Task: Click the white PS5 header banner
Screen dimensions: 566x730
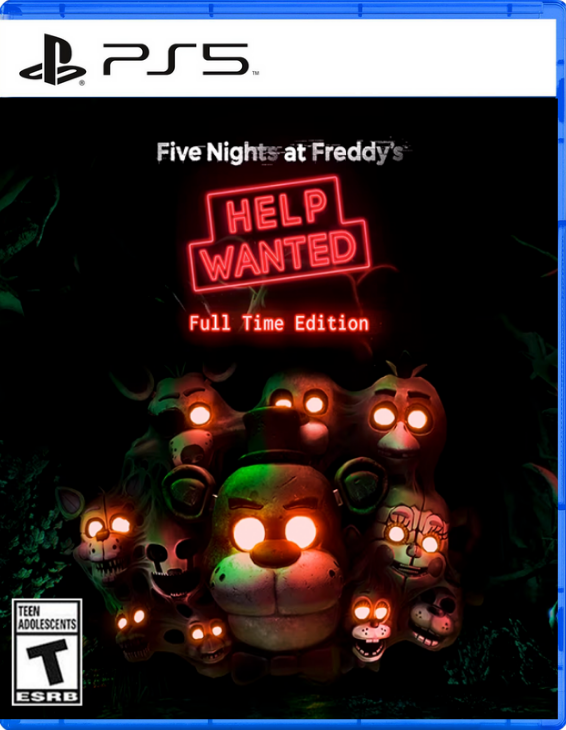Action: point(278,58)
